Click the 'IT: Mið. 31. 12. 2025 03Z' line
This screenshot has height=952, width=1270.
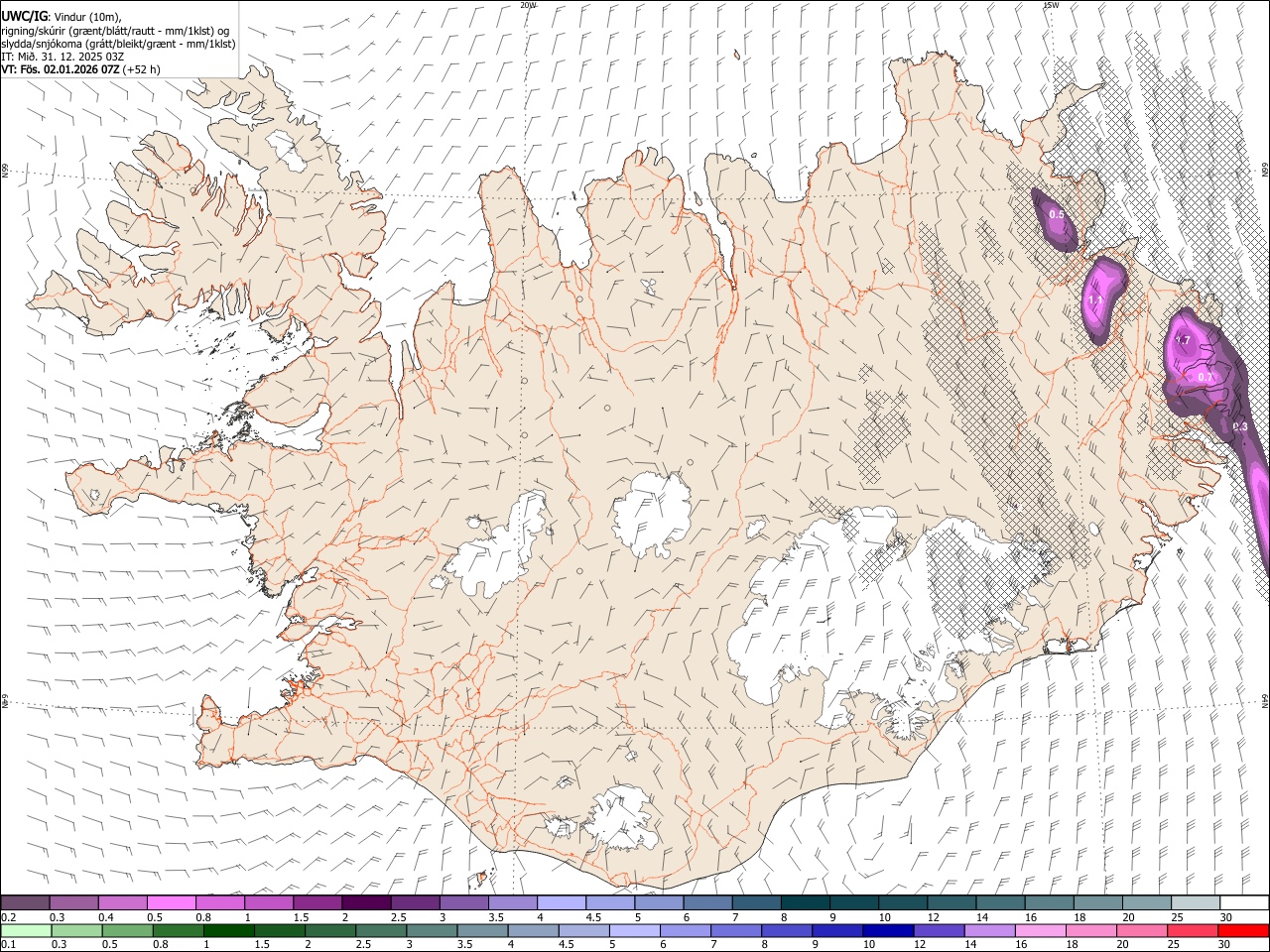coord(63,57)
